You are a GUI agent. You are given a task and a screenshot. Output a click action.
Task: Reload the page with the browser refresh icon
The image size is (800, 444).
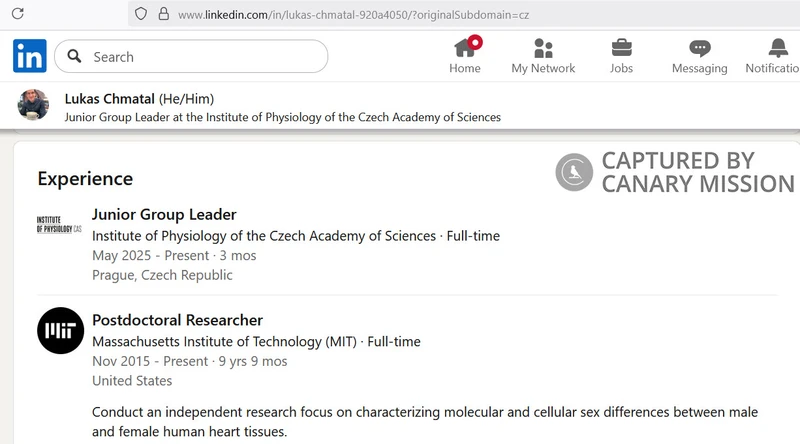click(18, 14)
